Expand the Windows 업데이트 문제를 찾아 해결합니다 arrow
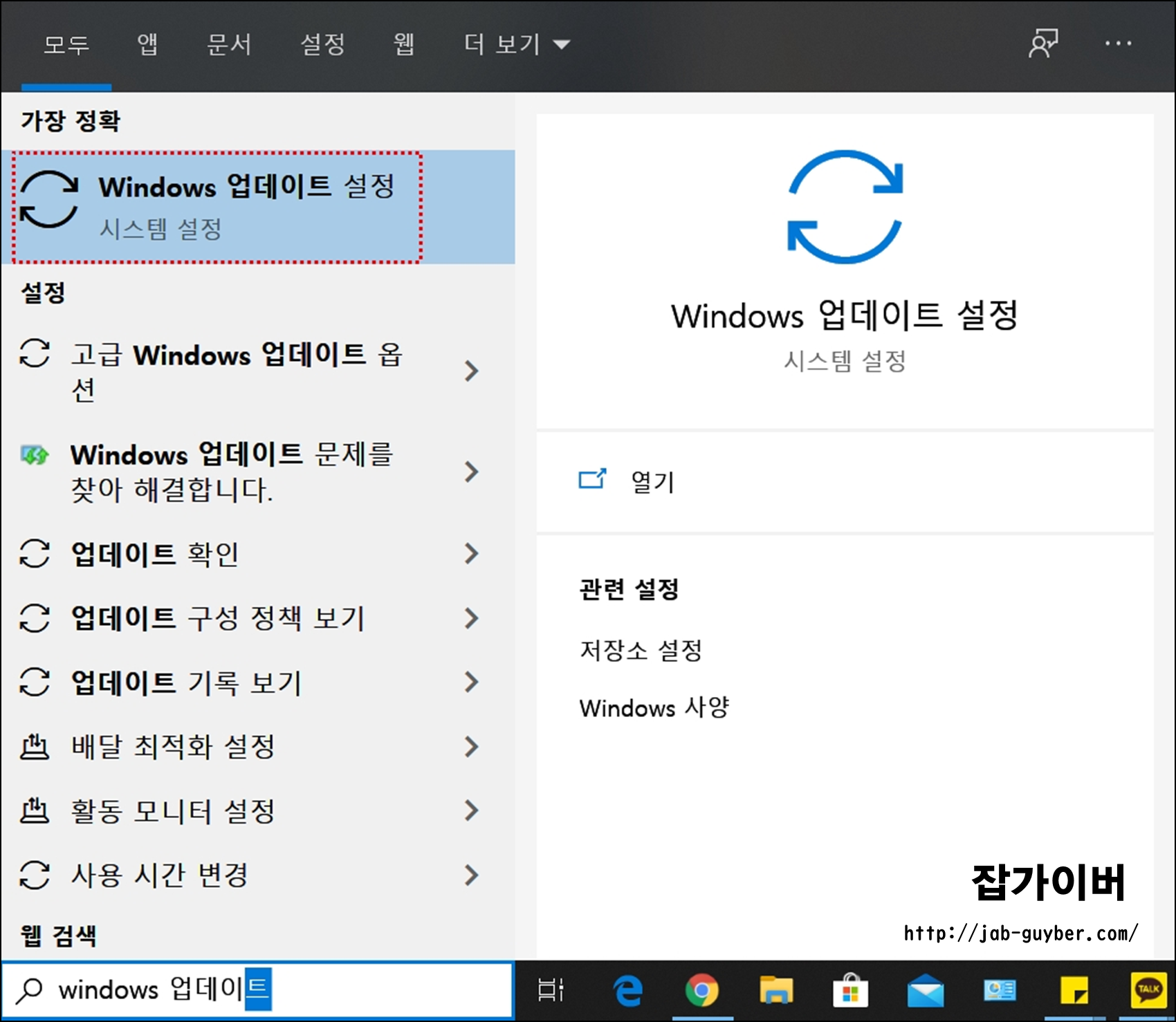This screenshot has height=1022, width=1176. coord(472,472)
